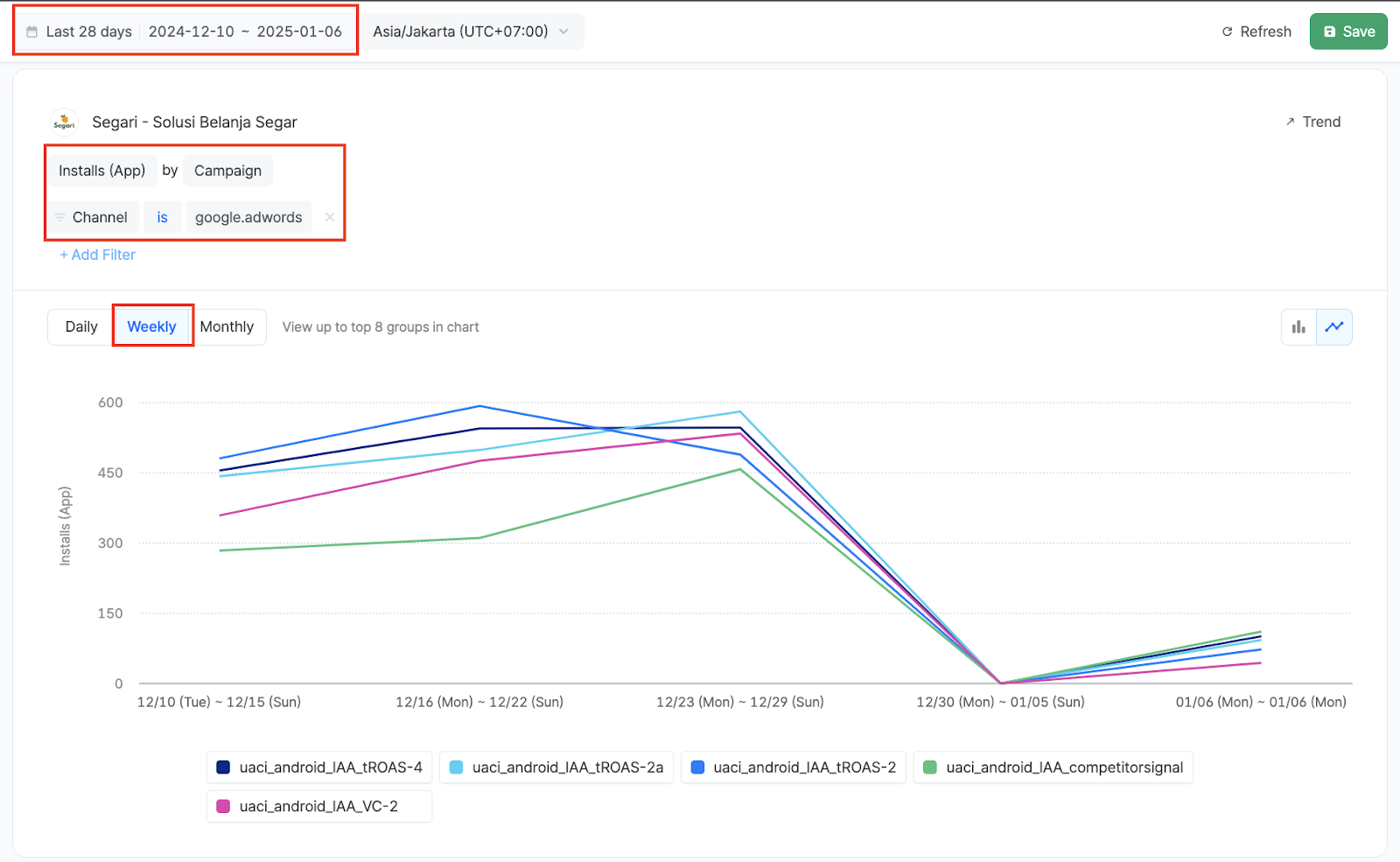Toggle the uaci_android_IAA_tROAS-4 legend series
This screenshot has width=1400, height=862.
coord(320,767)
